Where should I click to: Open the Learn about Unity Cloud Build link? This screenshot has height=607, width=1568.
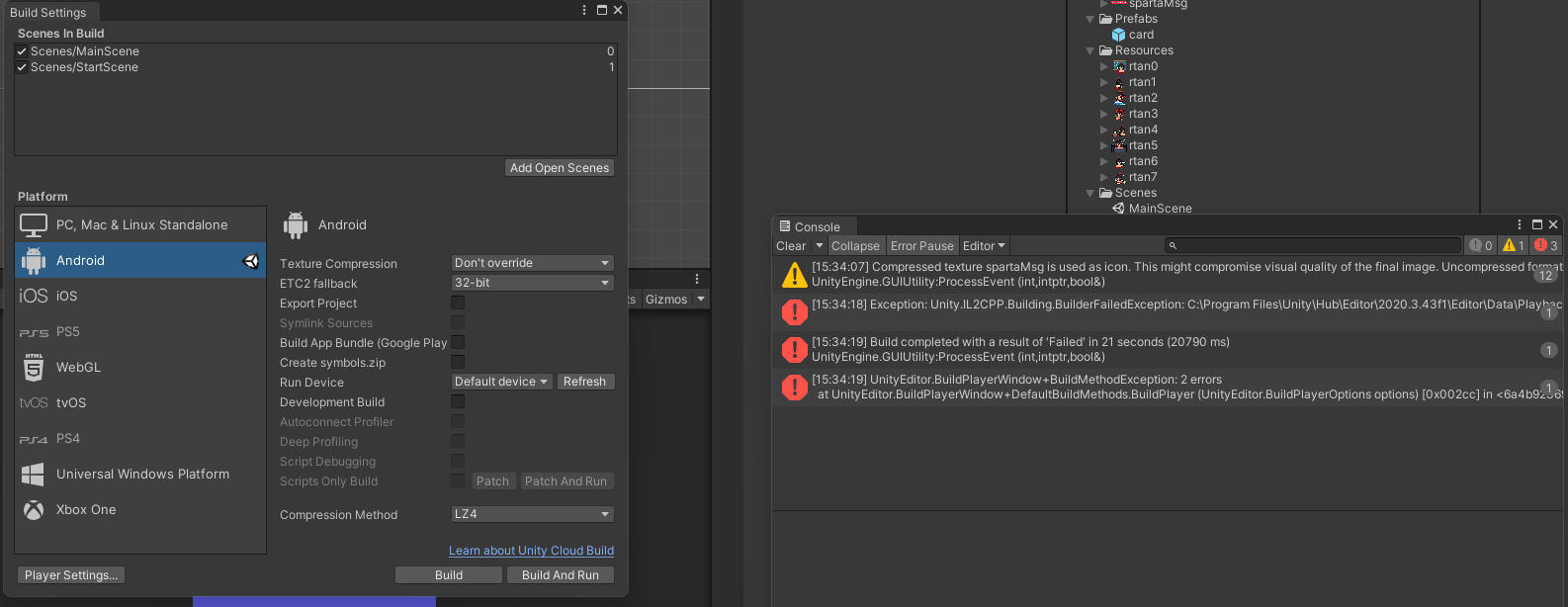pos(531,551)
